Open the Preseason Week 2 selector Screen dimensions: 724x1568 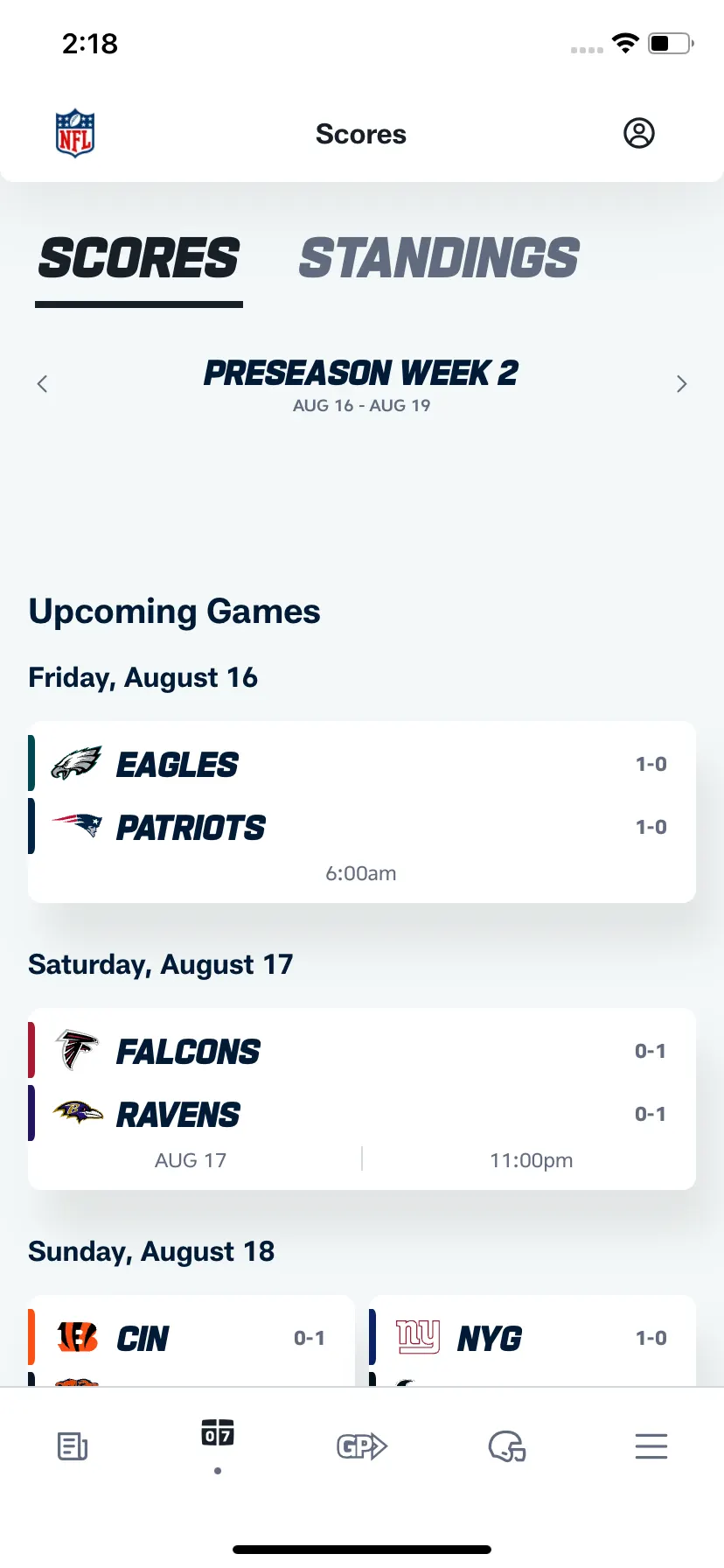coord(361,383)
